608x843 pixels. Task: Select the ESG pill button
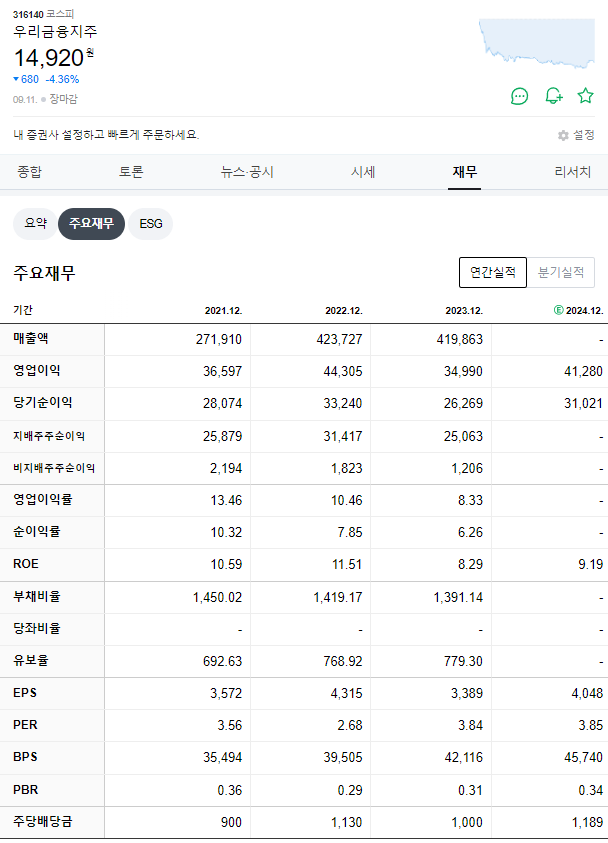pos(151,224)
